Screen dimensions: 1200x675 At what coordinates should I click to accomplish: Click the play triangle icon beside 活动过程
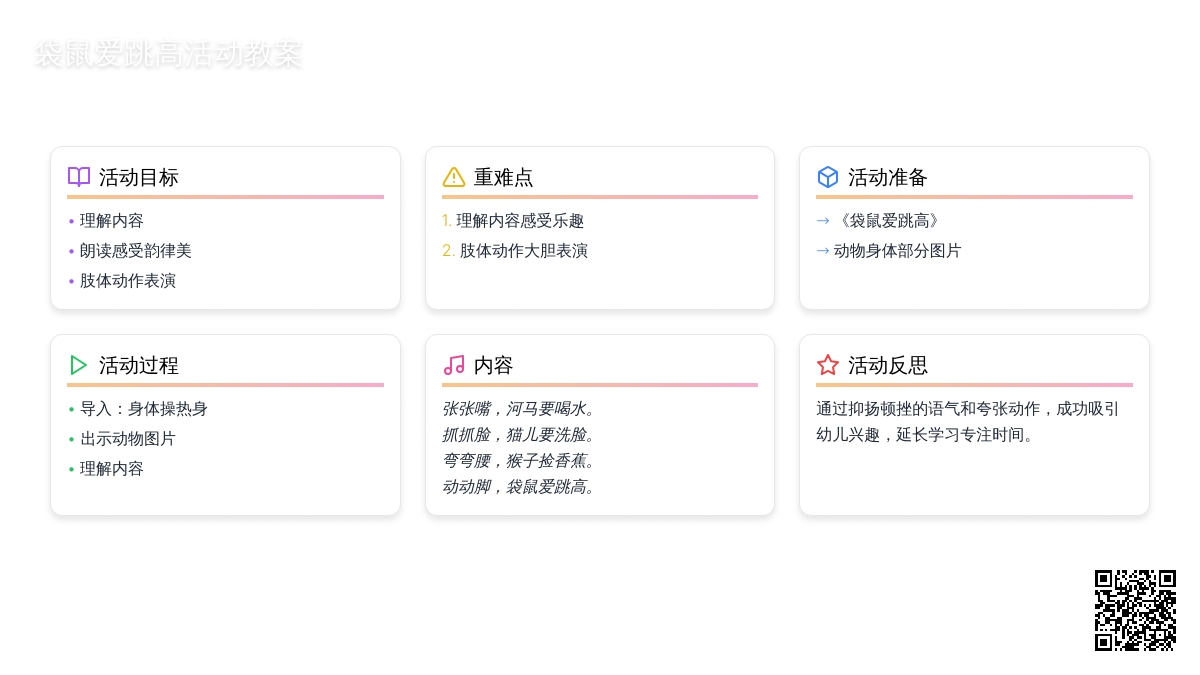79,365
